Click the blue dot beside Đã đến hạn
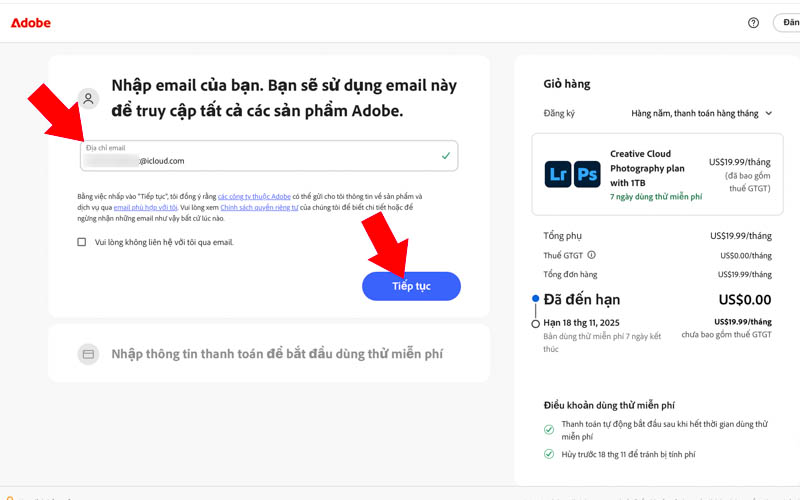The width and height of the screenshot is (800, 500). (x=535, y=298)
